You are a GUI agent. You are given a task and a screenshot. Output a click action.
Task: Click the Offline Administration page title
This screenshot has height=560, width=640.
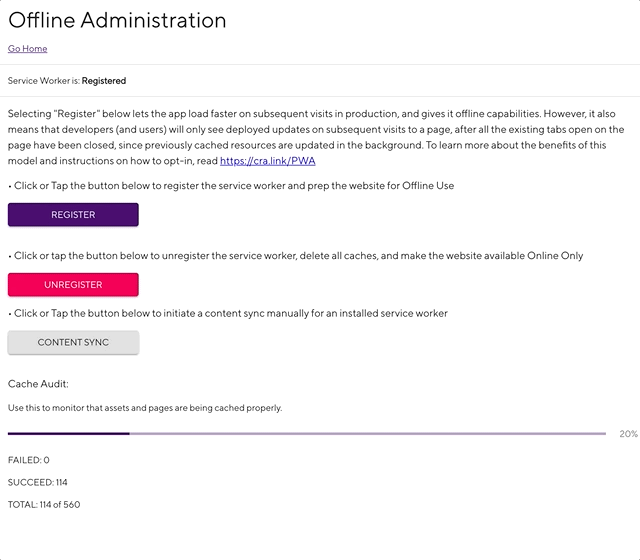pyautogui.click(x=117, y=20)
